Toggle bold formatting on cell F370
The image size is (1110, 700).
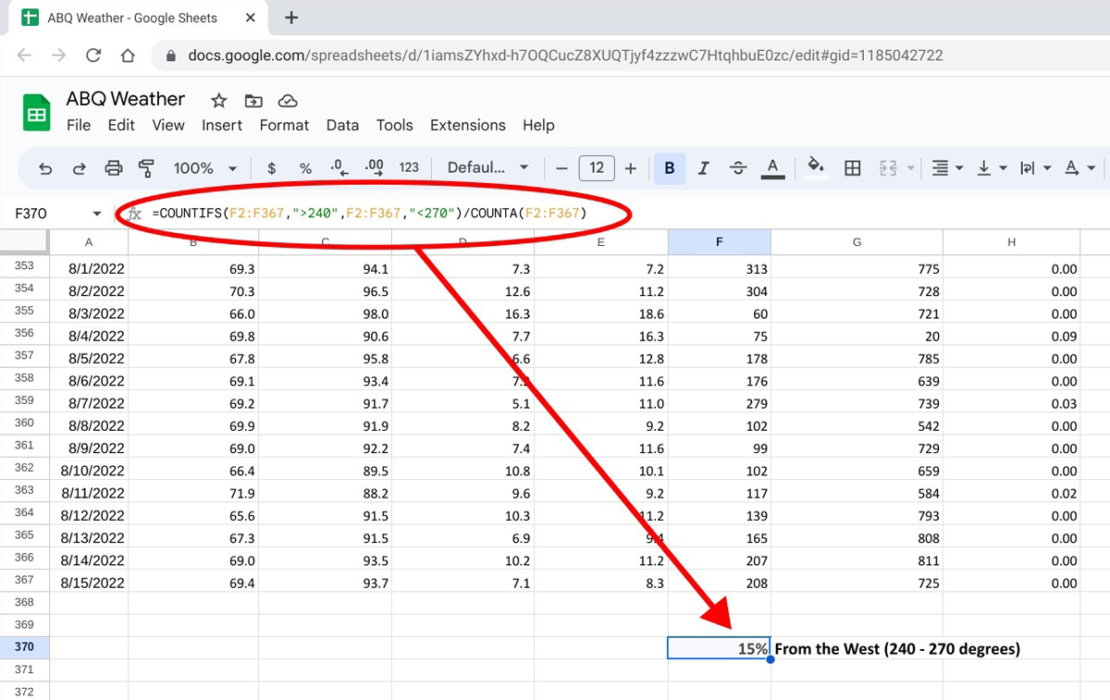(x=668, y=167)
